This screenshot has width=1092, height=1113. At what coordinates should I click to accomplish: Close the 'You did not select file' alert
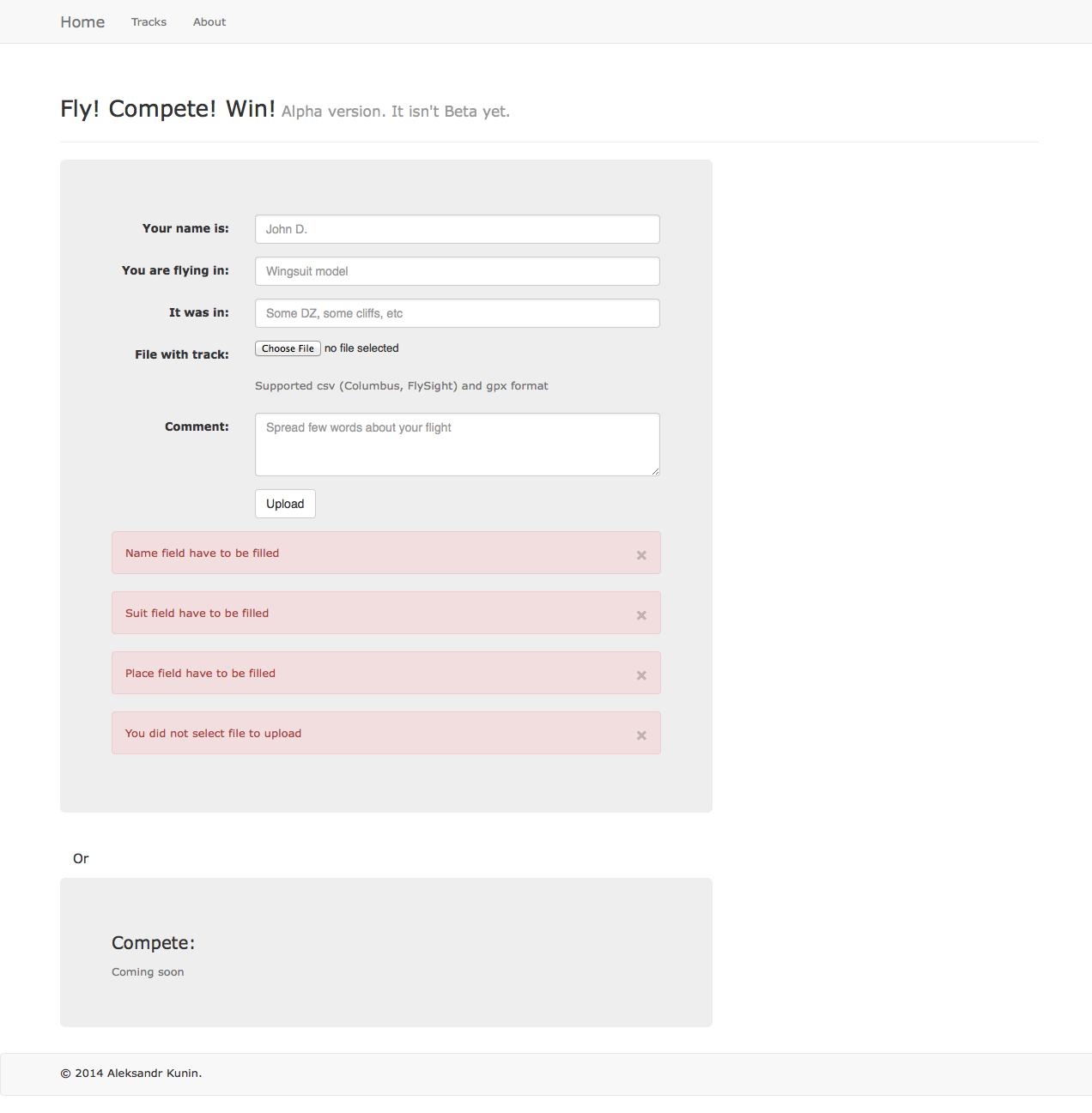point(641,735)
